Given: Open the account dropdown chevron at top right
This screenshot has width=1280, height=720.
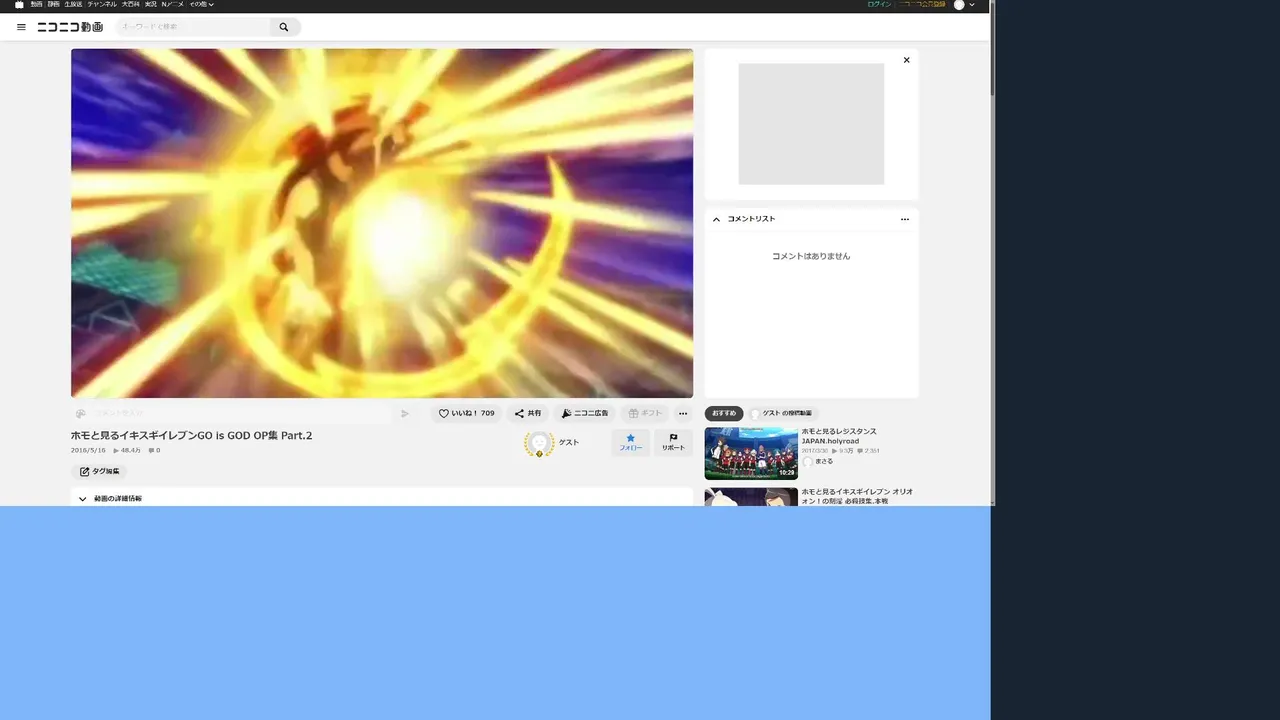Looking at the screenshot, I should tap(972, 5).
